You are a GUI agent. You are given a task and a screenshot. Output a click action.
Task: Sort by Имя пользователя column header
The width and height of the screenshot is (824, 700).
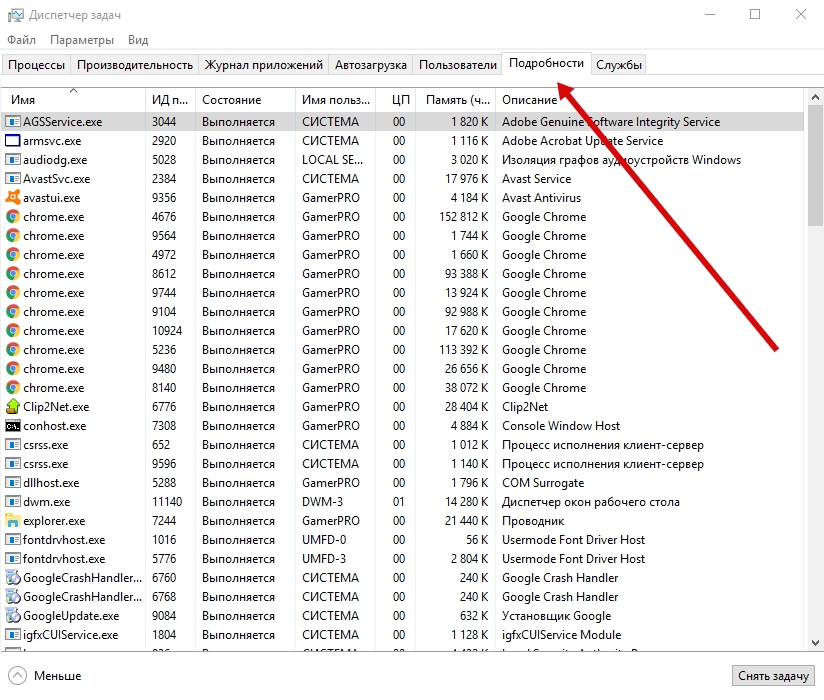(x=336, y=99)
